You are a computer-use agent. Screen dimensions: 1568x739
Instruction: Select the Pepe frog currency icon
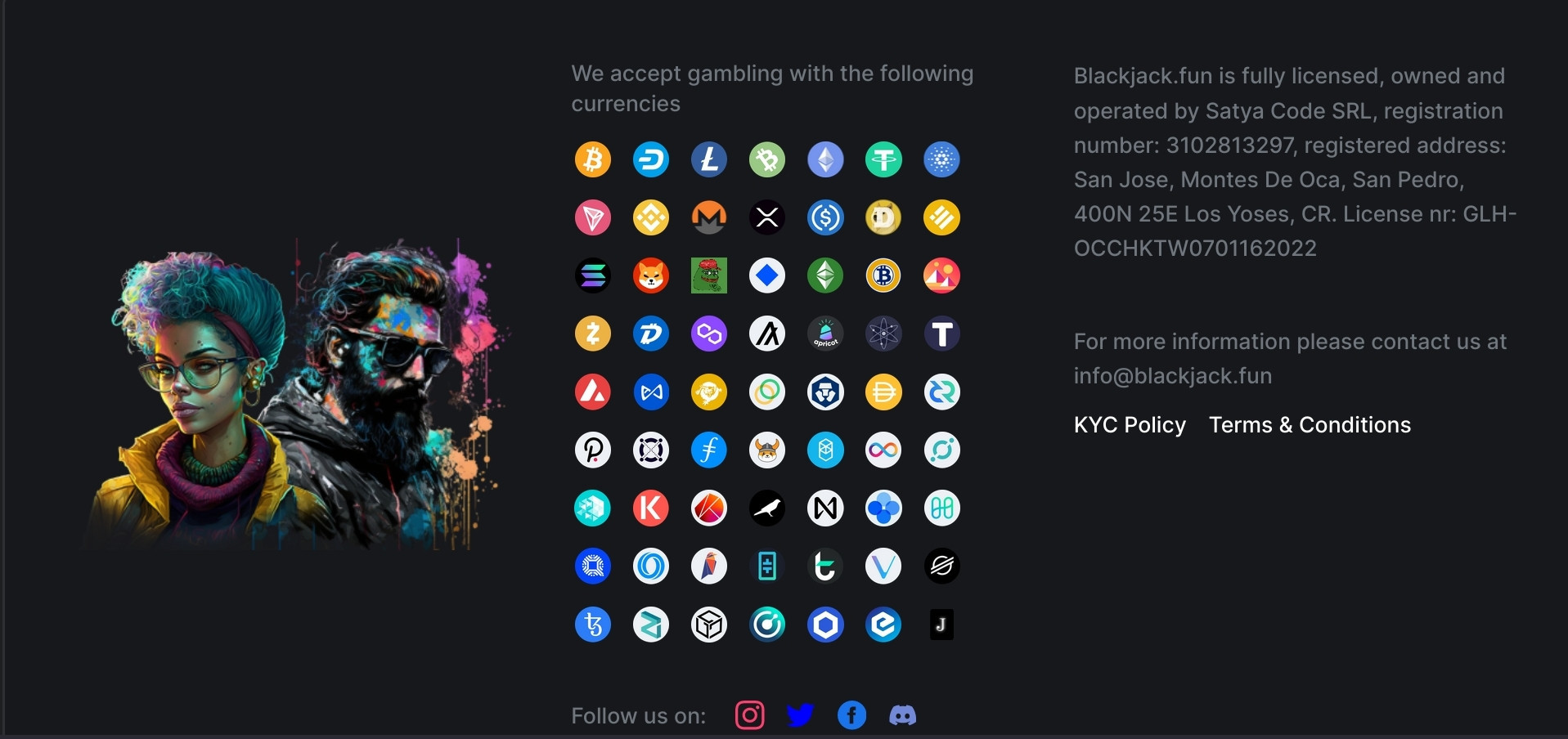coord(709,275)
